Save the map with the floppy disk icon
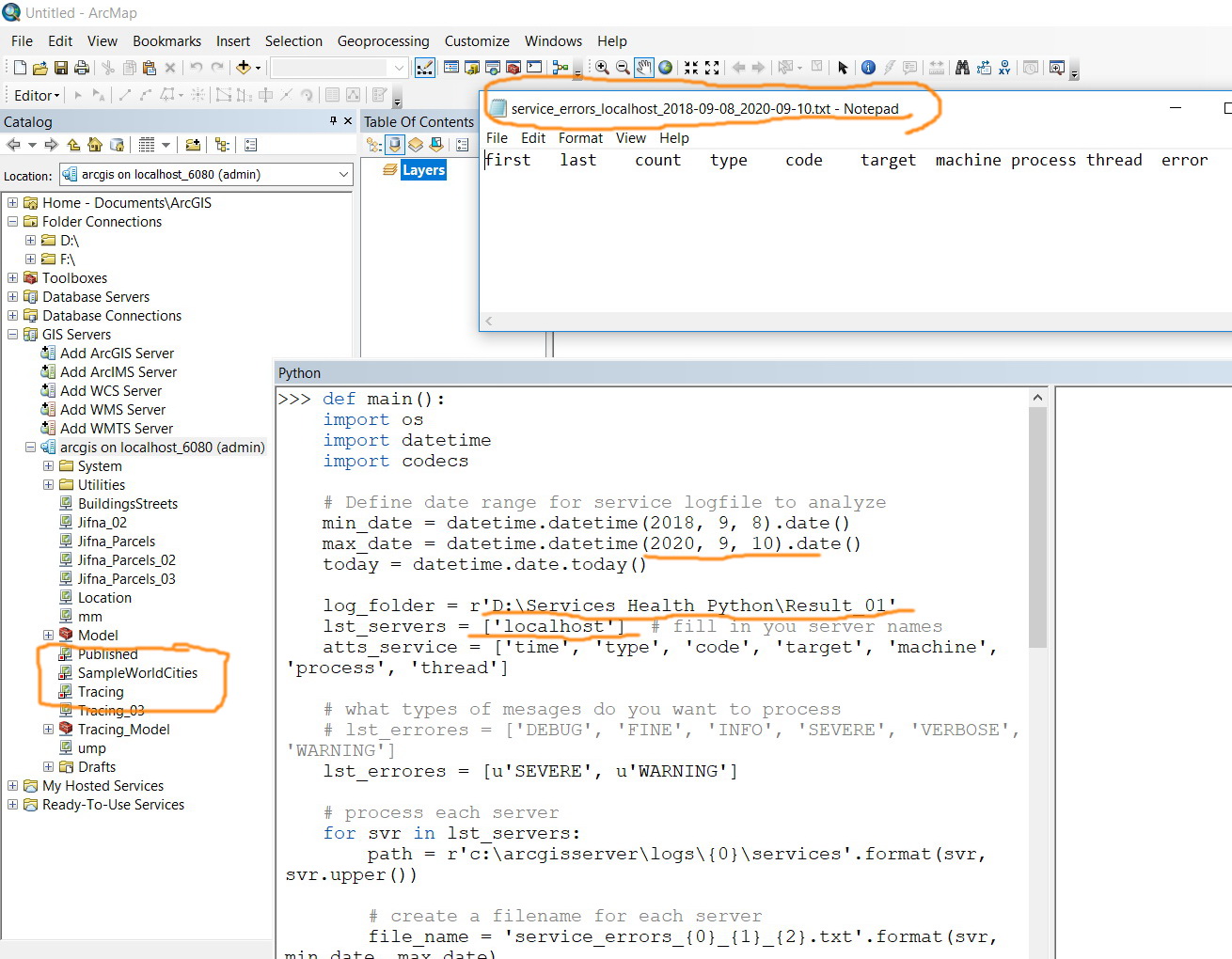This screenshot has height=959, width=1232. pyautogui.click(x=61, y=68)
